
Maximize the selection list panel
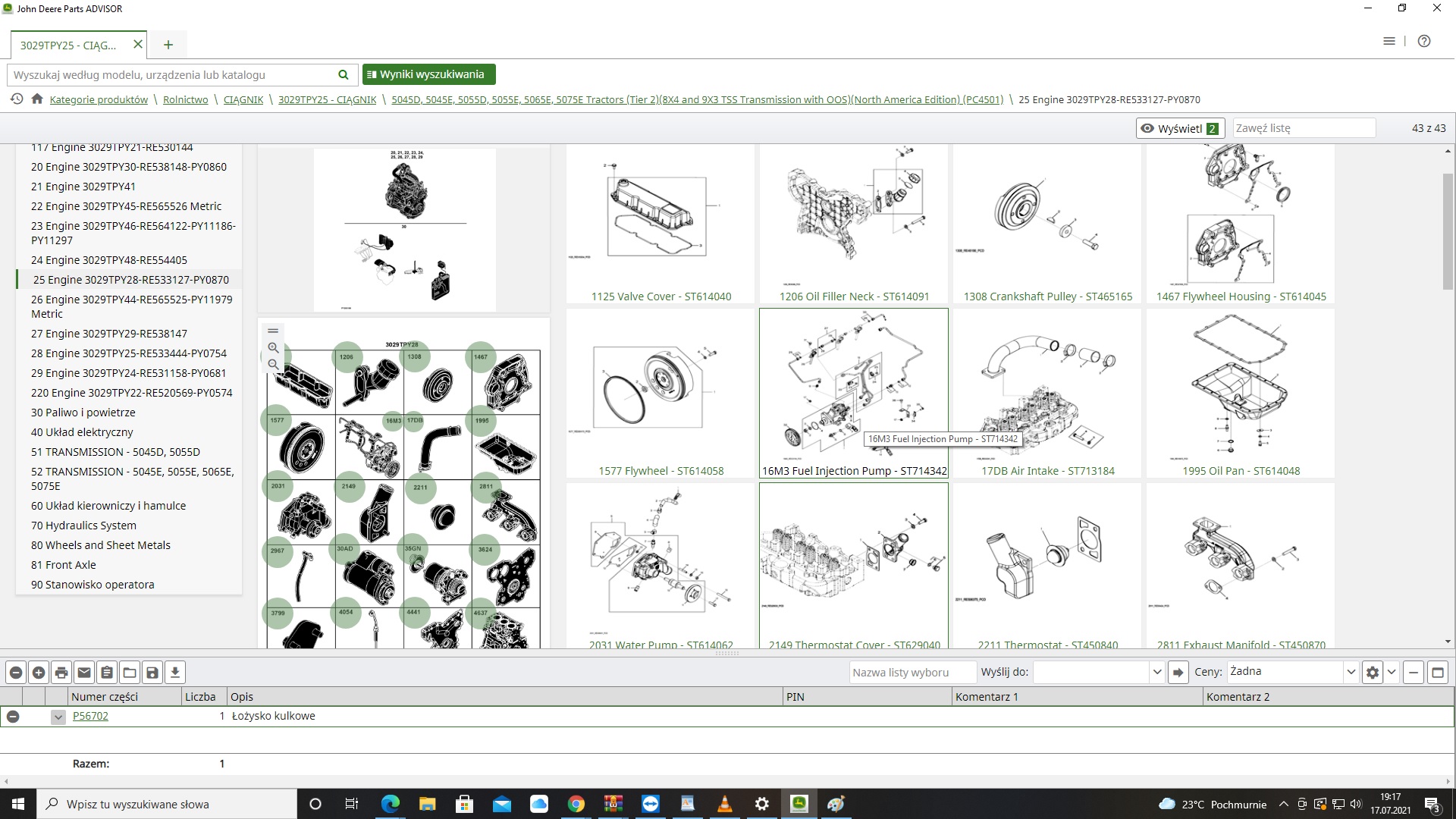[x=1438, y=672]
